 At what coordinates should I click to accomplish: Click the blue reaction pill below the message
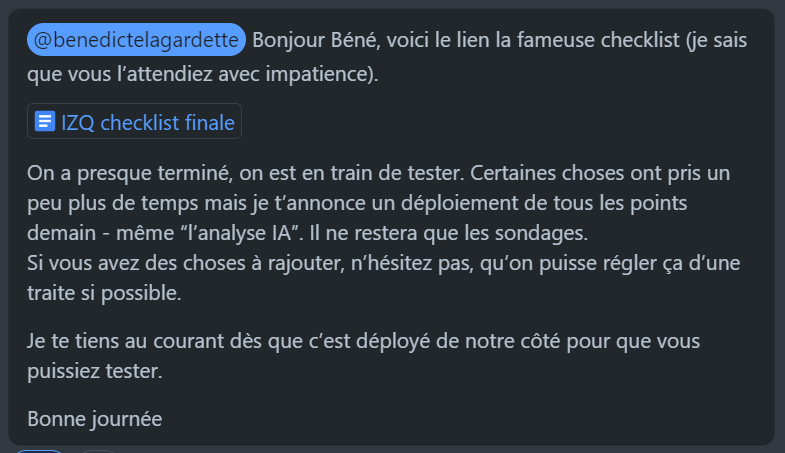38,450
